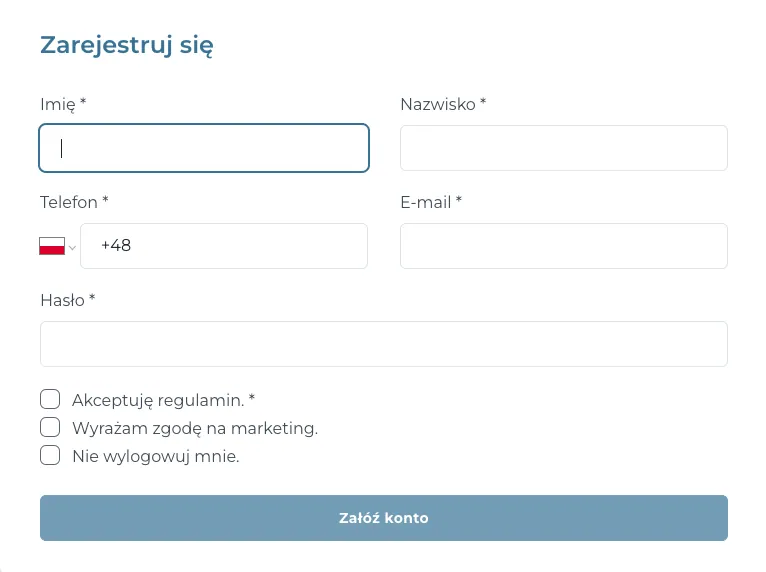Click the Wyrażam zgodę na marketing text
The width and height of the screenshot is (766, 572).
click(194, 428)
